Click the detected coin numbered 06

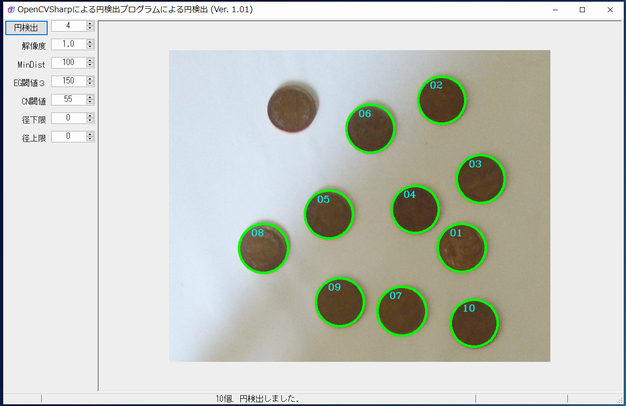(x=370, y=129)
